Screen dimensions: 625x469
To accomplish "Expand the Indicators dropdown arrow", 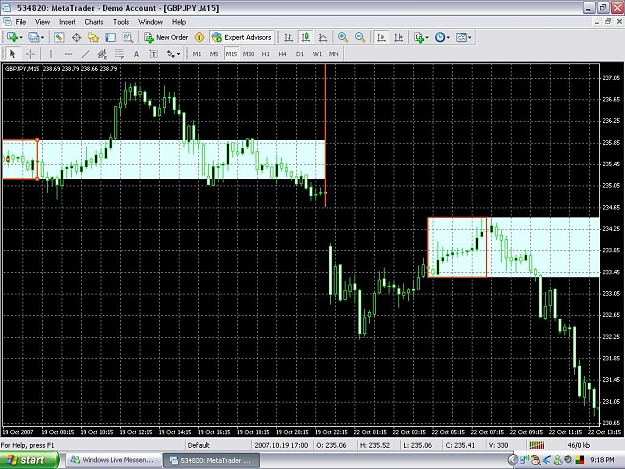I will (x=427, y=37).
